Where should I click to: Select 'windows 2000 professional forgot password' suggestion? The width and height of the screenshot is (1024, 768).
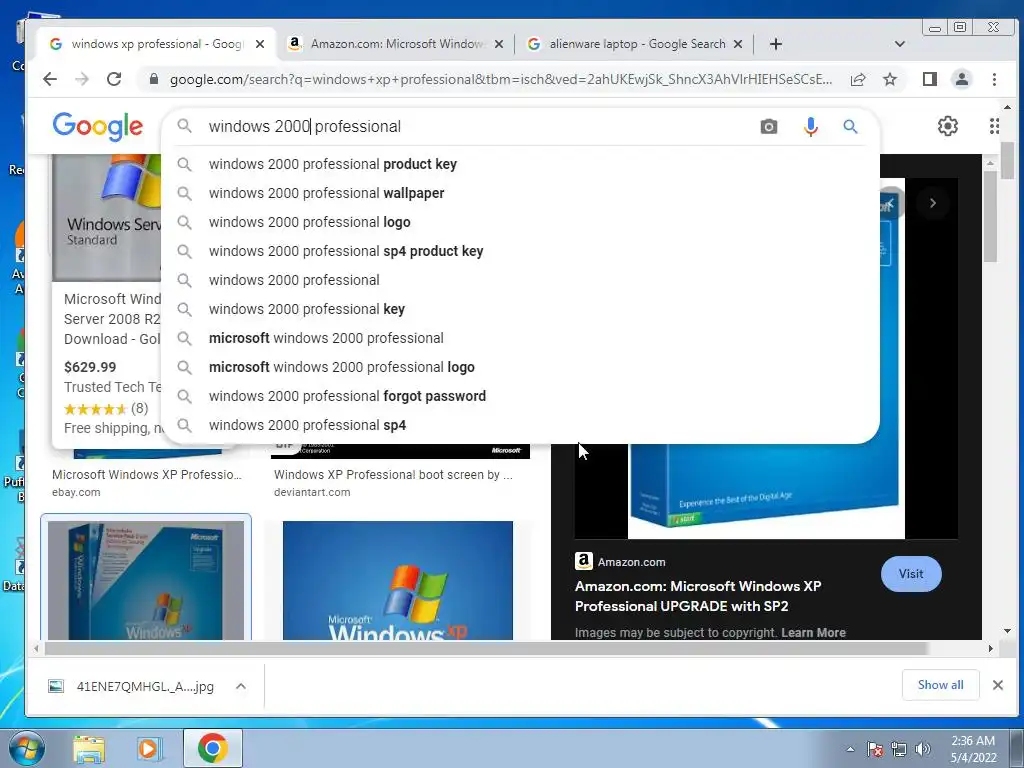(520, 396)
